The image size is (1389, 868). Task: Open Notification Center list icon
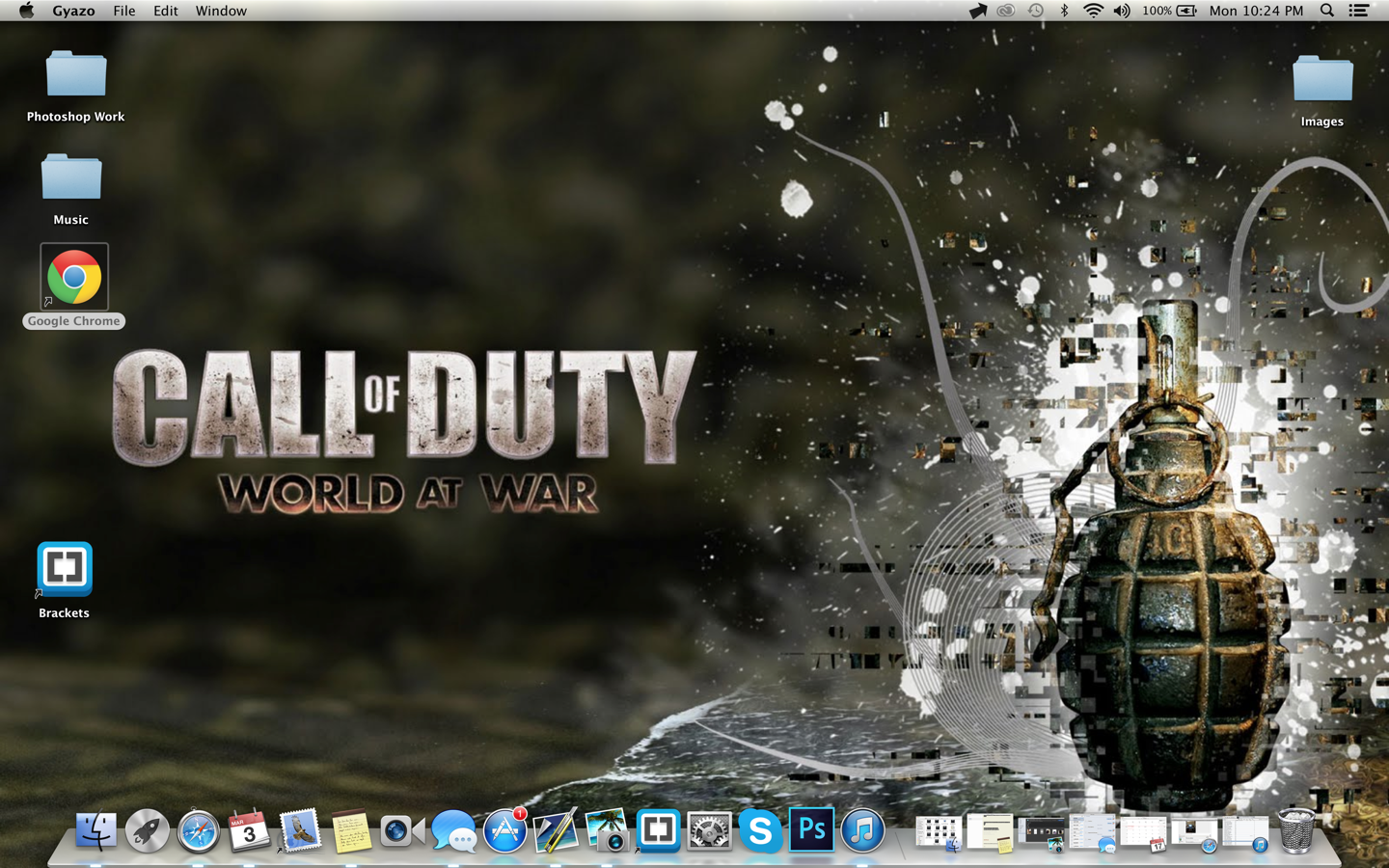coord(1358,11)
